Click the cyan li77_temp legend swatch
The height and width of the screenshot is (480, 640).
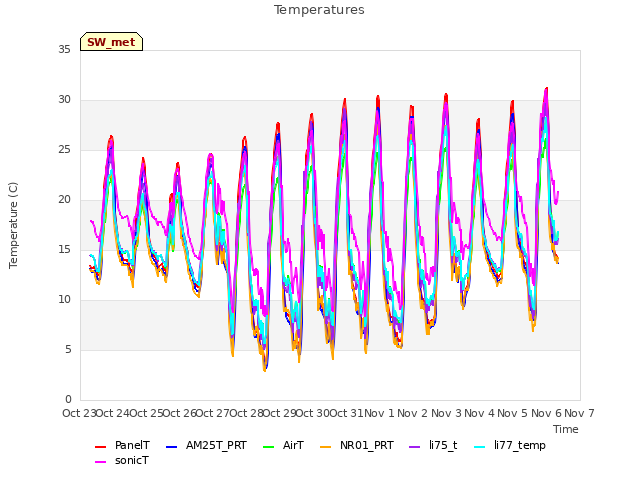point(480,447)
